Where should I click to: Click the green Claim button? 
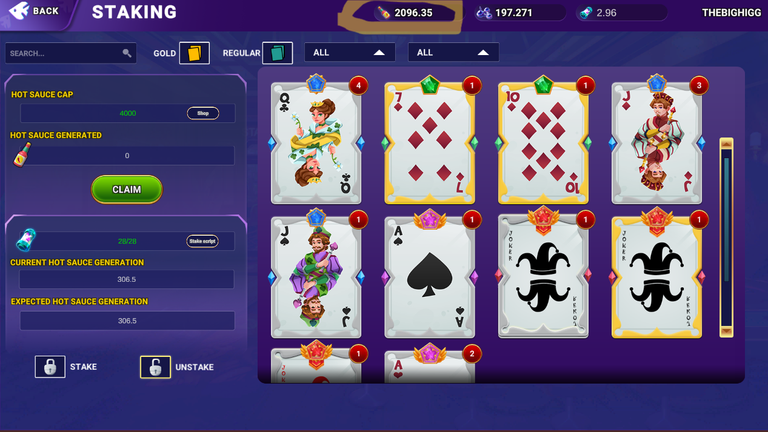point(127,190)
